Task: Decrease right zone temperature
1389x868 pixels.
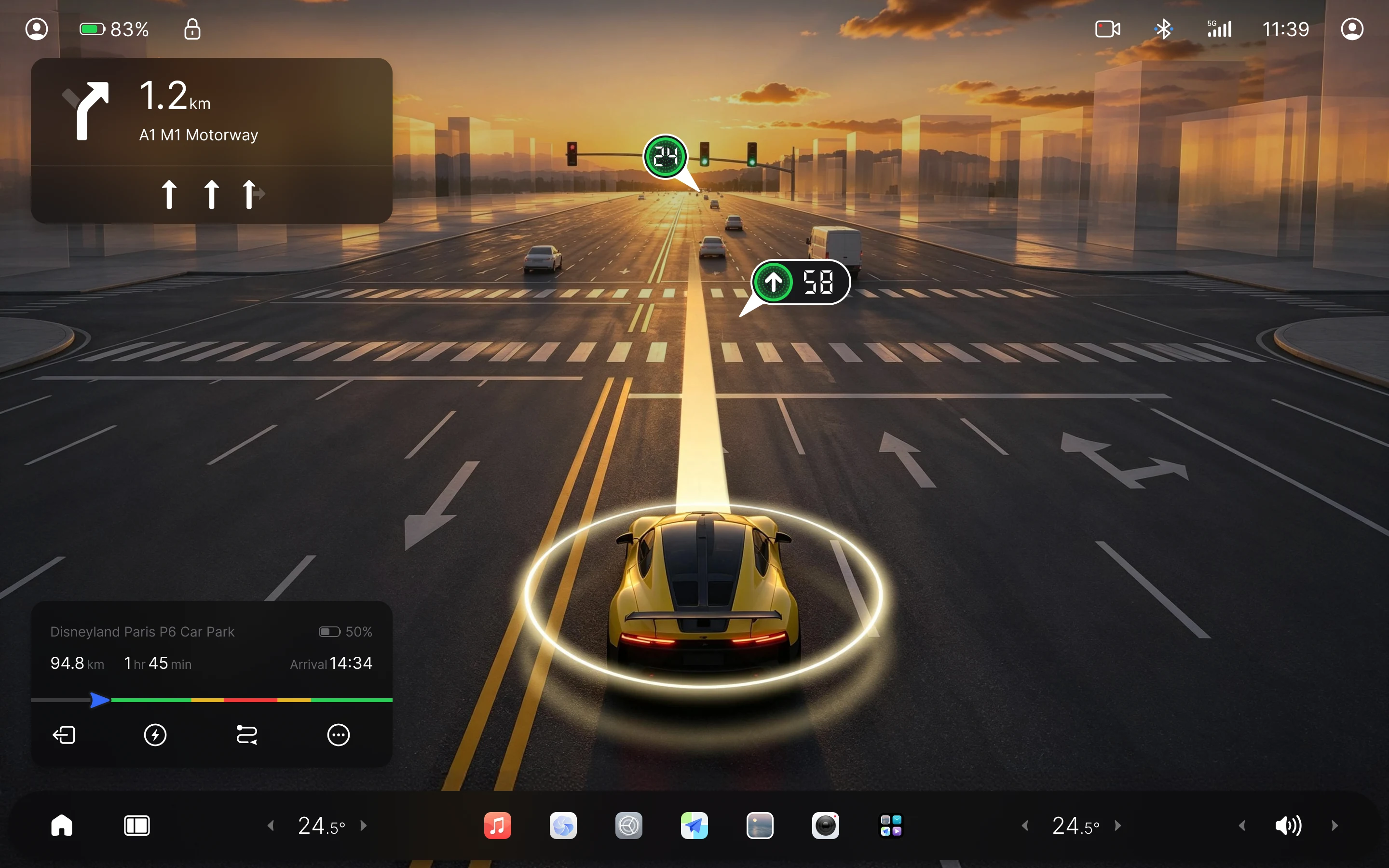Action: (x=1025, y=826)
